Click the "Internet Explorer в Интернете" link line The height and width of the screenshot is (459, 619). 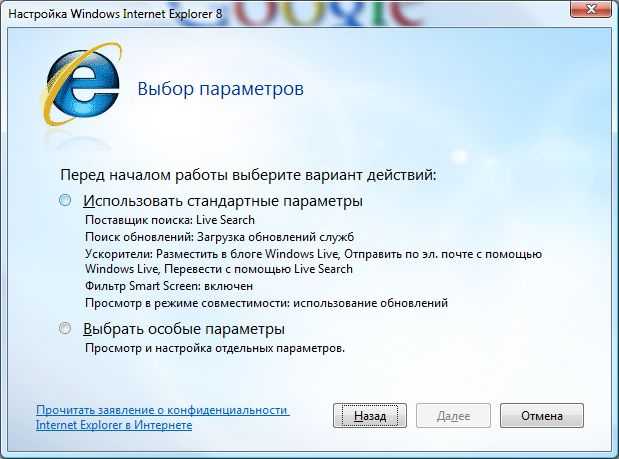(x=114, y=425)
